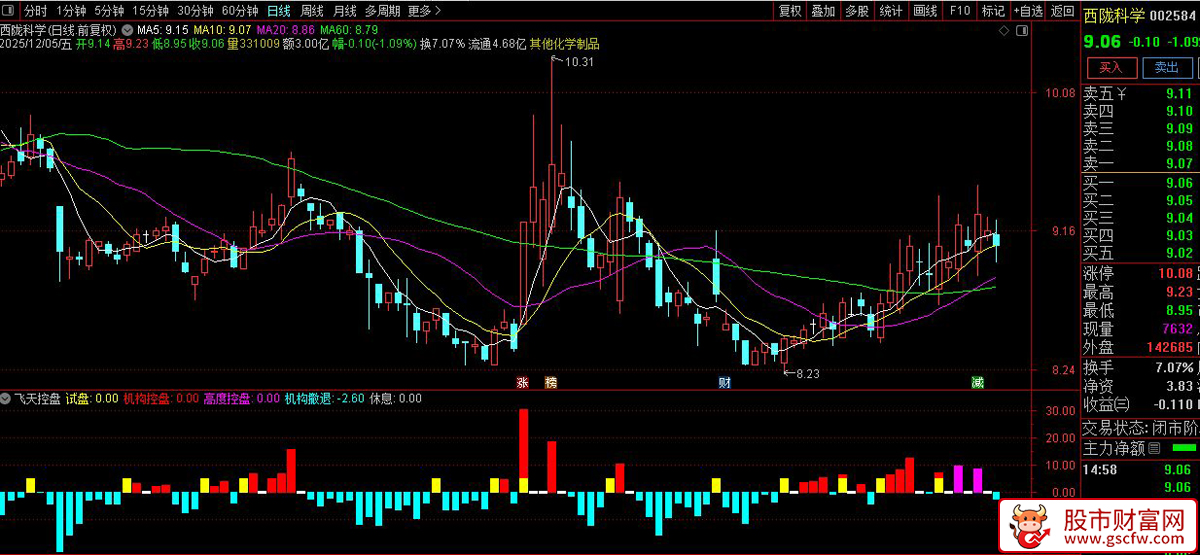
Task: Expand 更多 period options
Action: click(x=424, y=11)
